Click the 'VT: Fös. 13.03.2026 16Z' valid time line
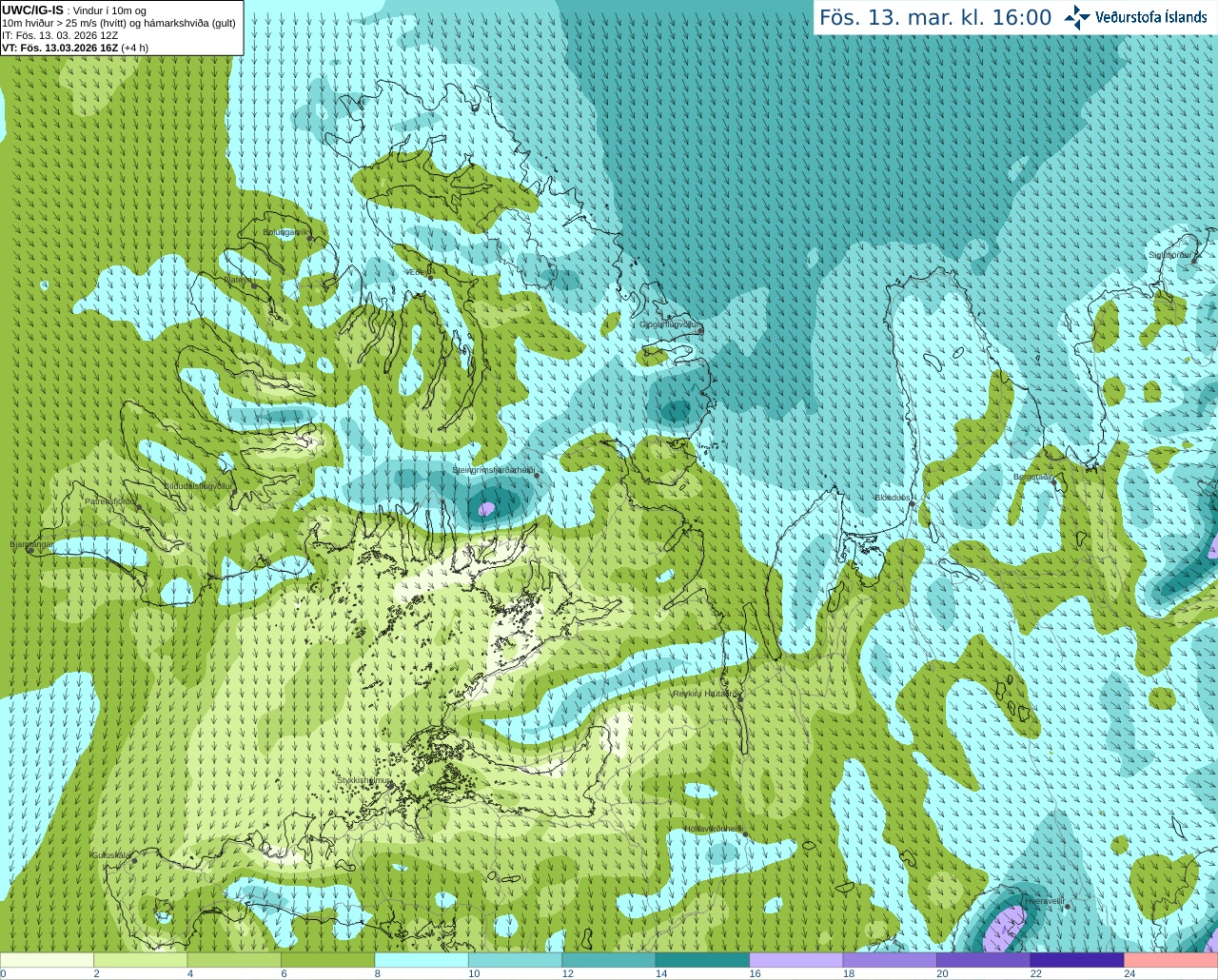Screen dimensions: 1218x980 pos(60,48)
